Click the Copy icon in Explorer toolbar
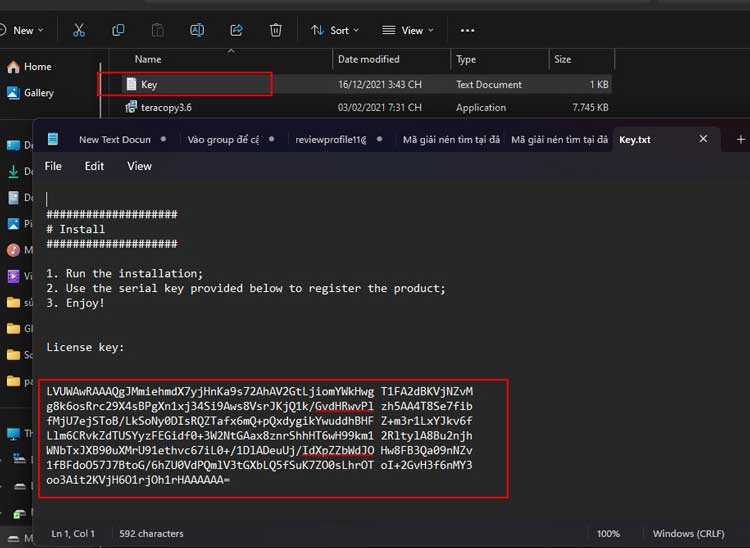This screenshot has height=548, width=750. 118,30
